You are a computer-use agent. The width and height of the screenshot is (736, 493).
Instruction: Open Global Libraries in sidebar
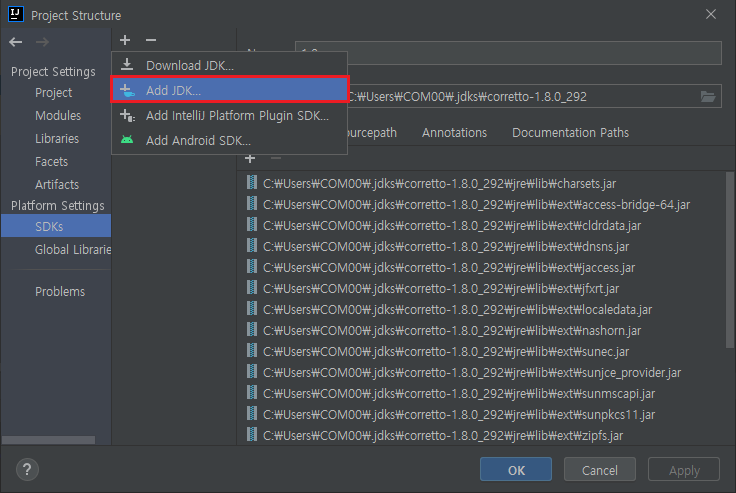(x=73, y=250)
